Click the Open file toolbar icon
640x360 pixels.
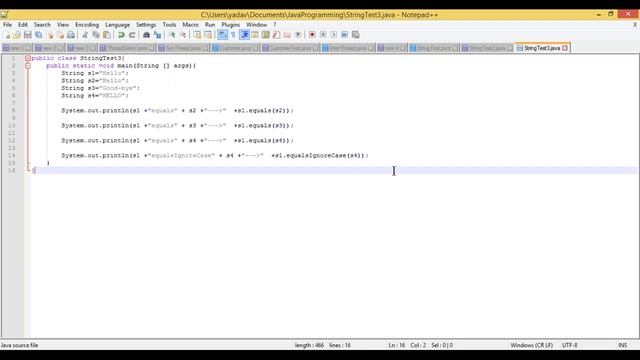tap(17, 35)
